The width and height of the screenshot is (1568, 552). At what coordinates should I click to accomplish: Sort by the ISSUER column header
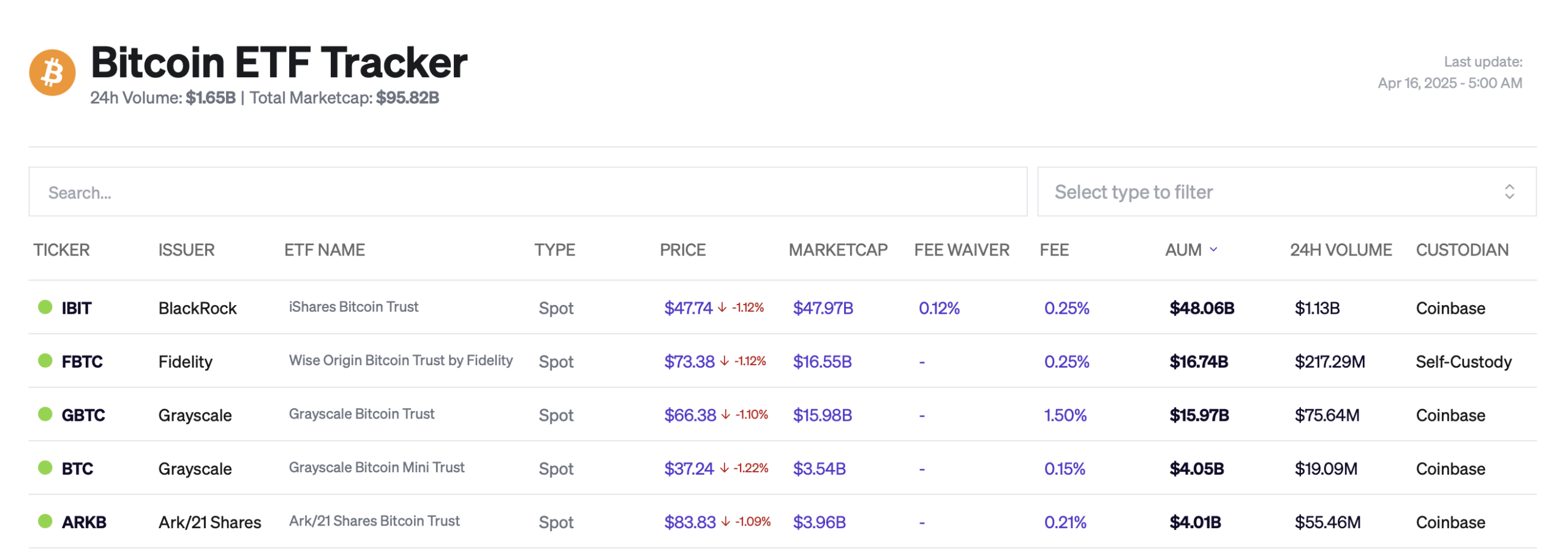pyautogui.click(x=186, y=249)
